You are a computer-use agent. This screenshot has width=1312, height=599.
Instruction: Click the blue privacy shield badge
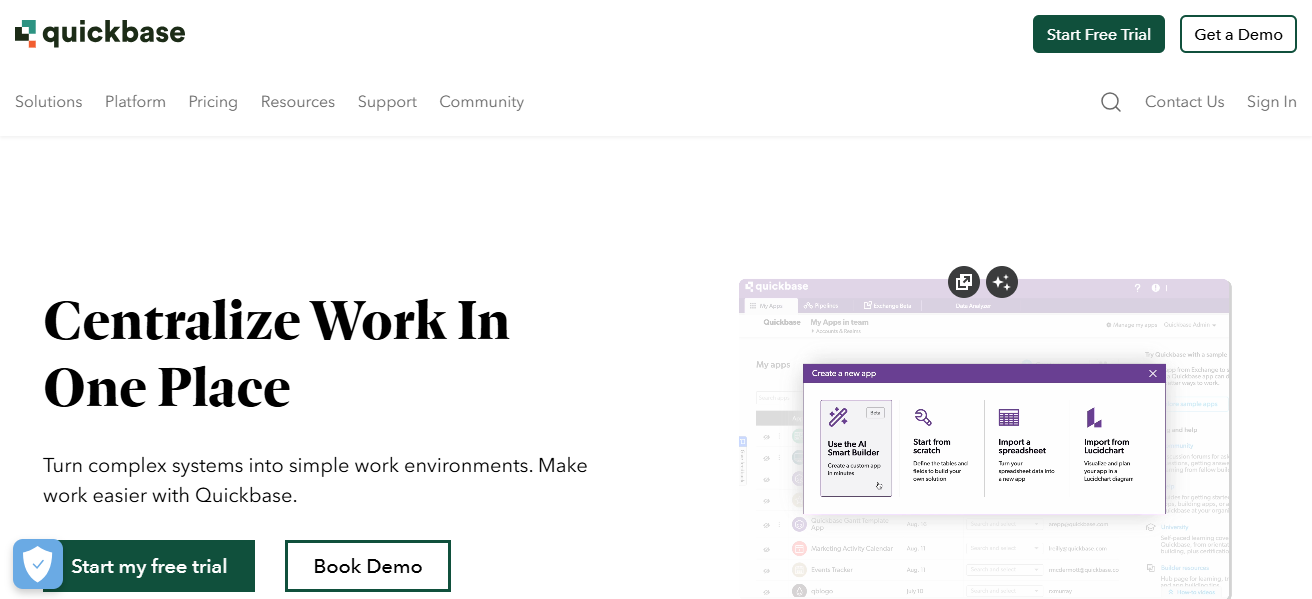tap(38, 564)
